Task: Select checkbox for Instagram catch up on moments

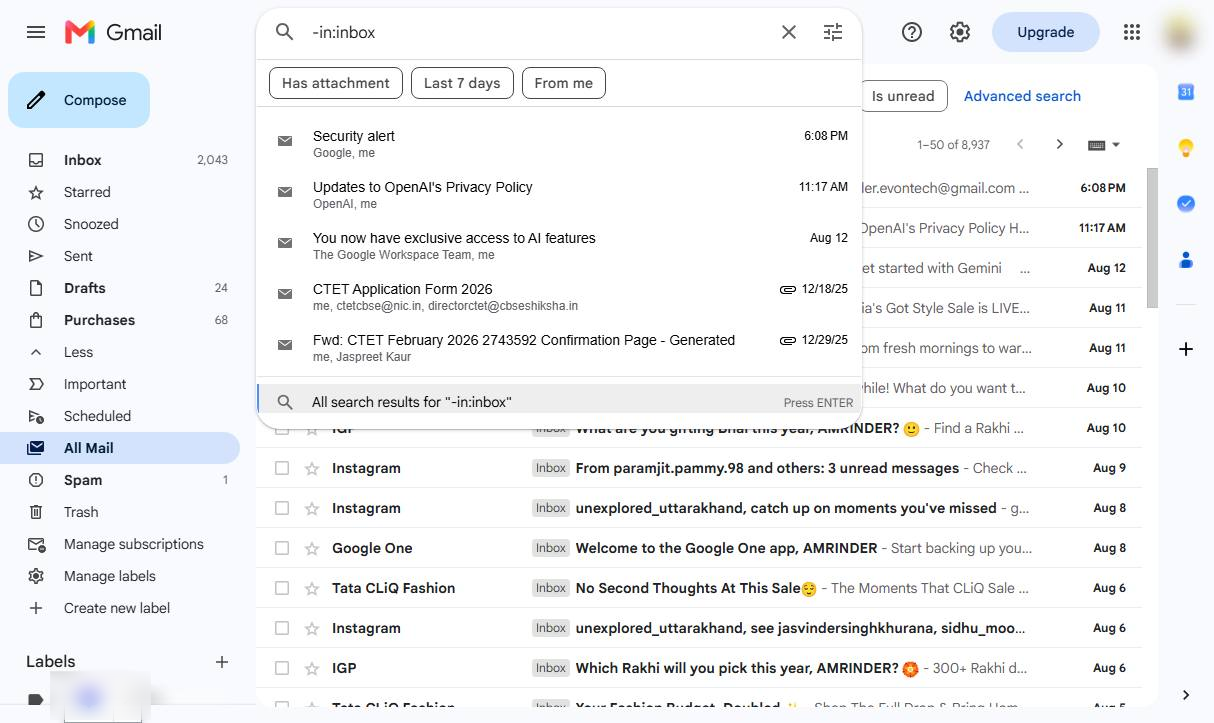Action: click(282, 508)
